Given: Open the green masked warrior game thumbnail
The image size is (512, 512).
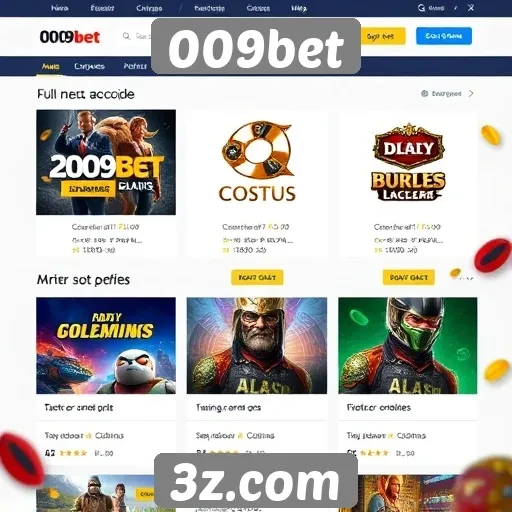Looking at the screenshot, I should click(x=408, y=346).
